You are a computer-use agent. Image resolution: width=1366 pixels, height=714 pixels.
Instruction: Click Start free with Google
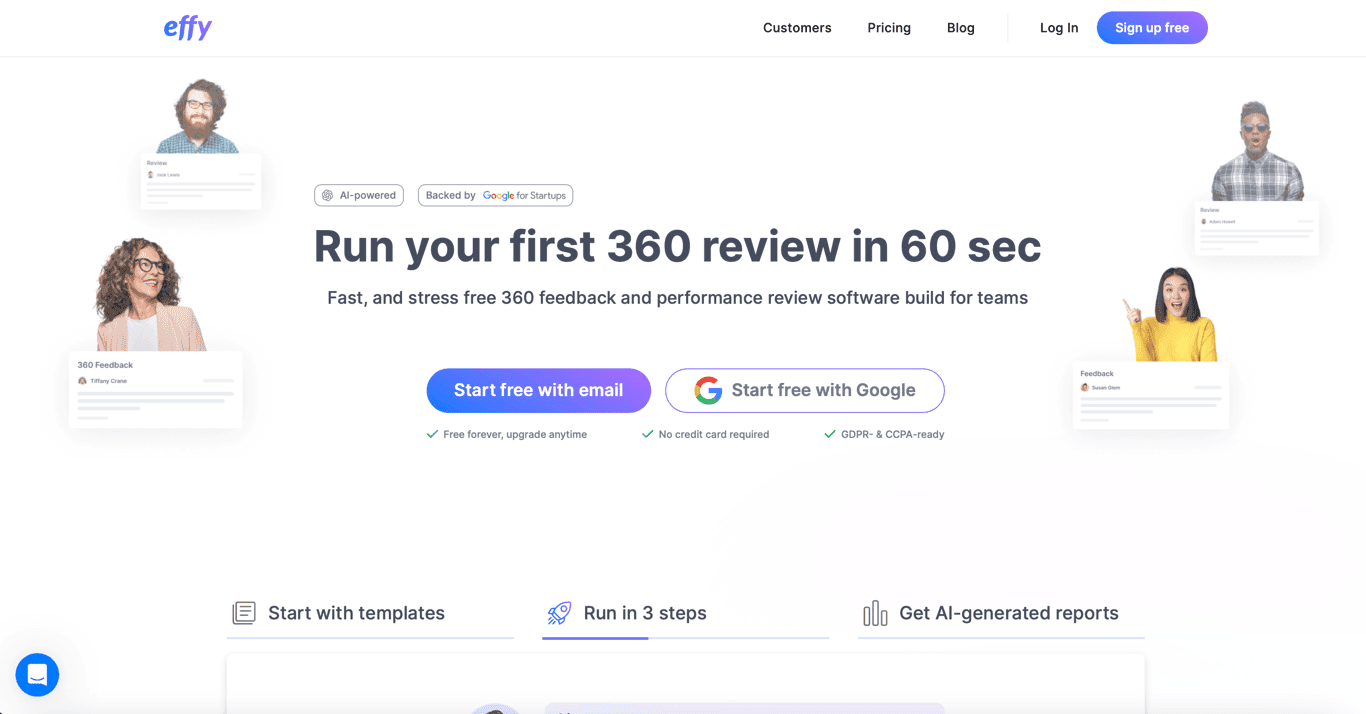[x=804, y=390]
